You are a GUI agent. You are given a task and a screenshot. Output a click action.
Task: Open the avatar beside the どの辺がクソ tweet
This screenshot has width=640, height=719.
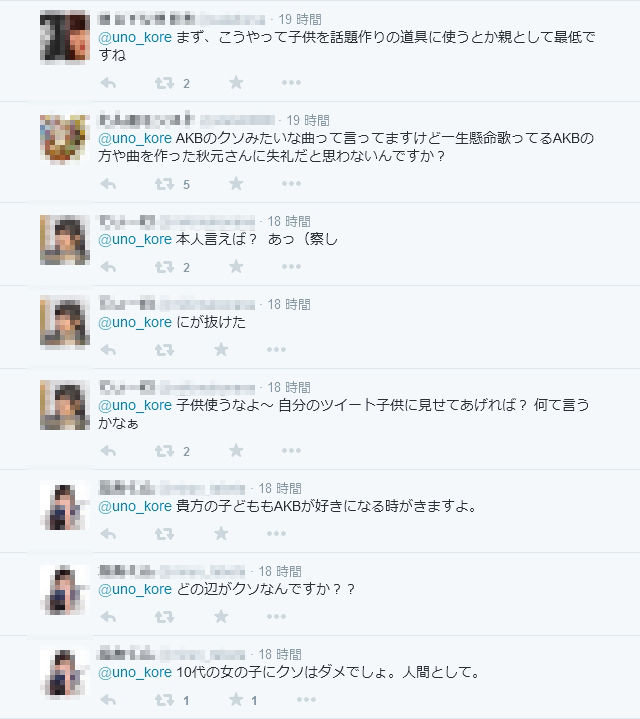click(x=65, y=590)
